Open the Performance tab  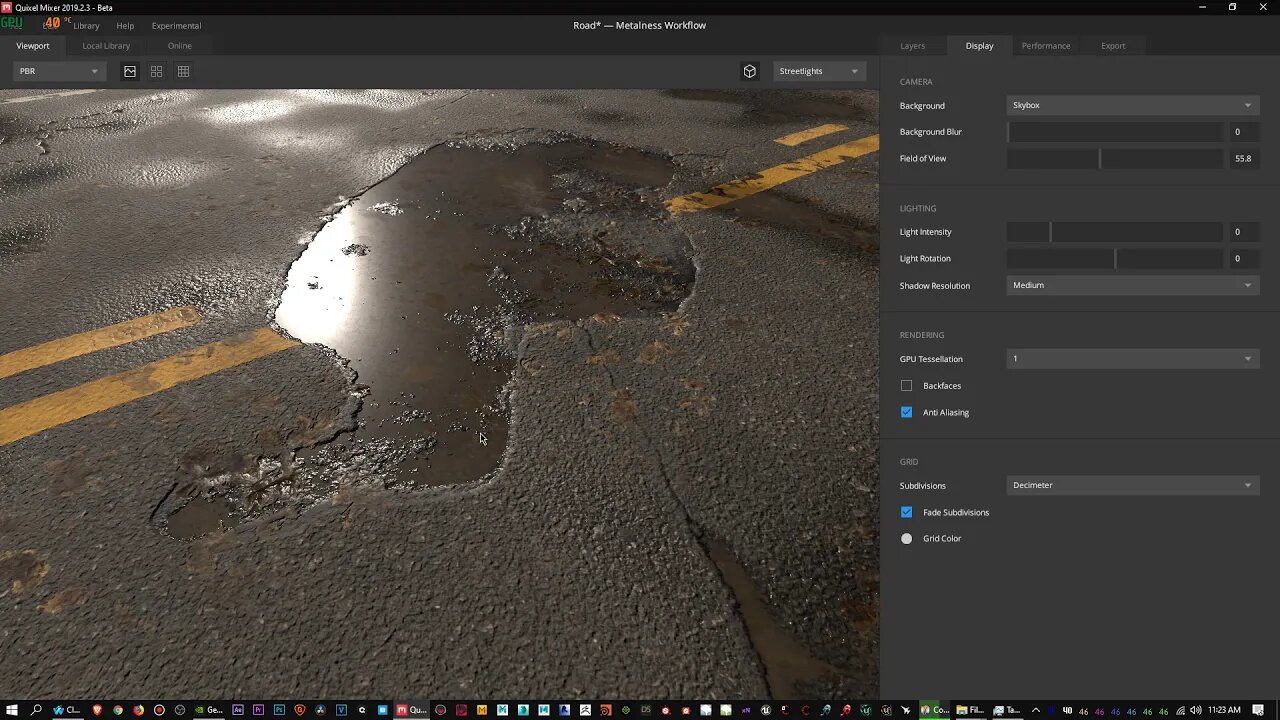[1046, 45]
